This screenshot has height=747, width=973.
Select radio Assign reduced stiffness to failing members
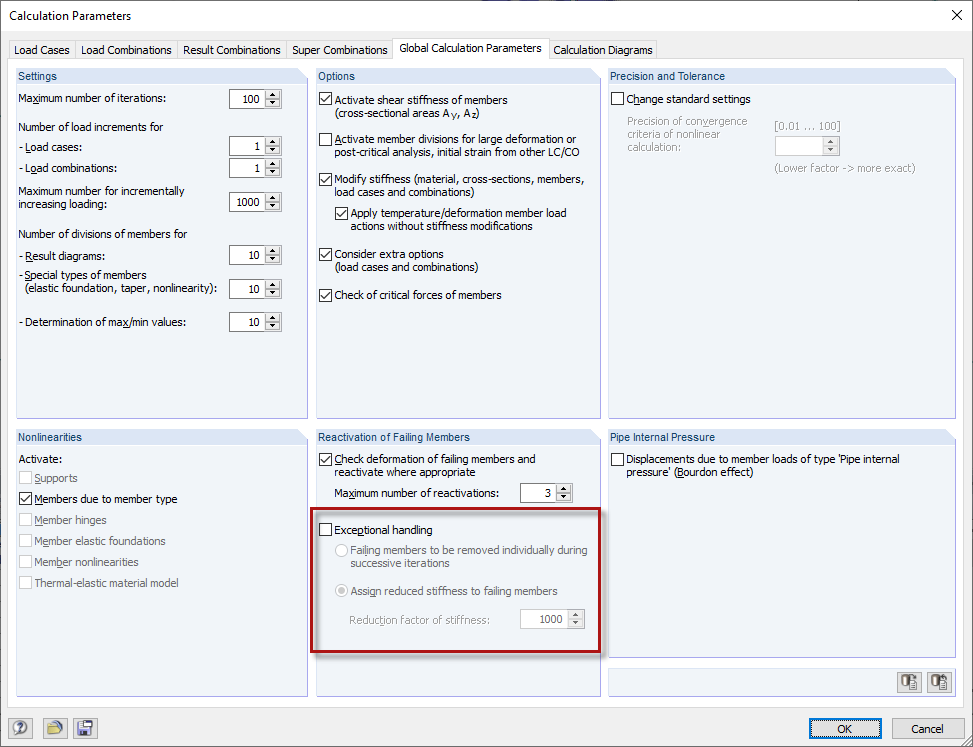(x=341, y=589)
